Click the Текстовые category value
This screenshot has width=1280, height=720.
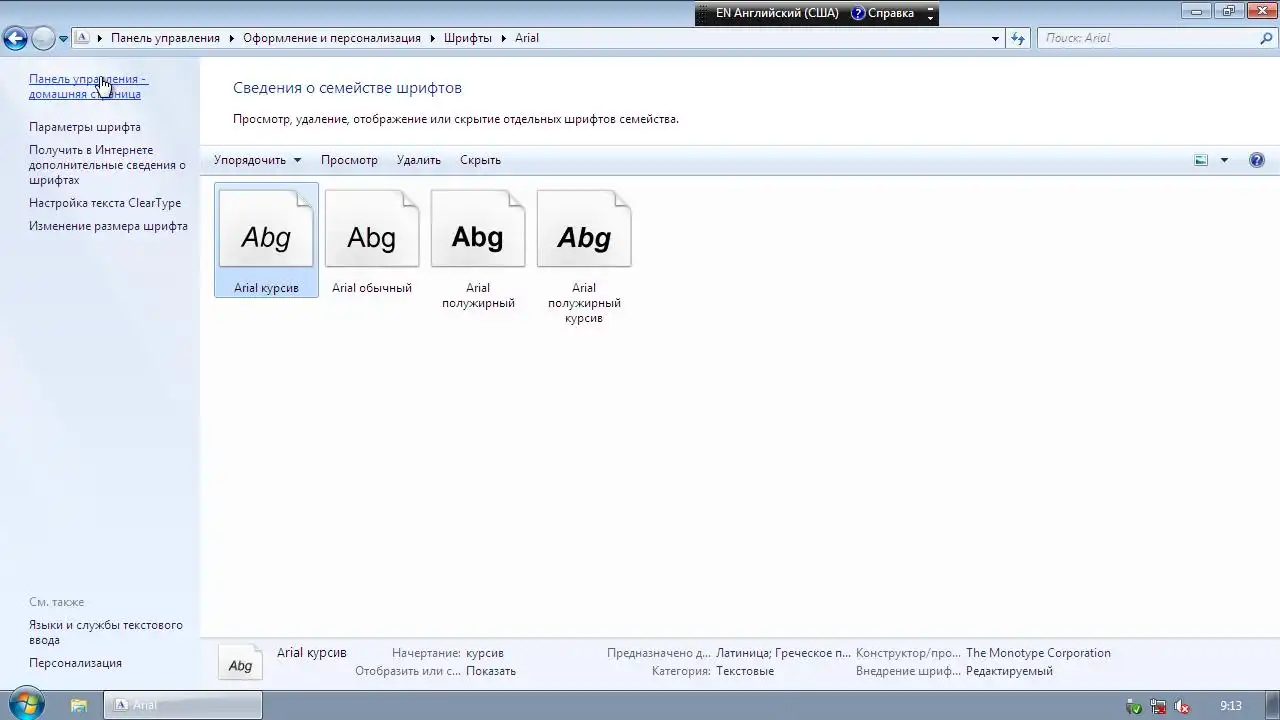coord(745,671)
